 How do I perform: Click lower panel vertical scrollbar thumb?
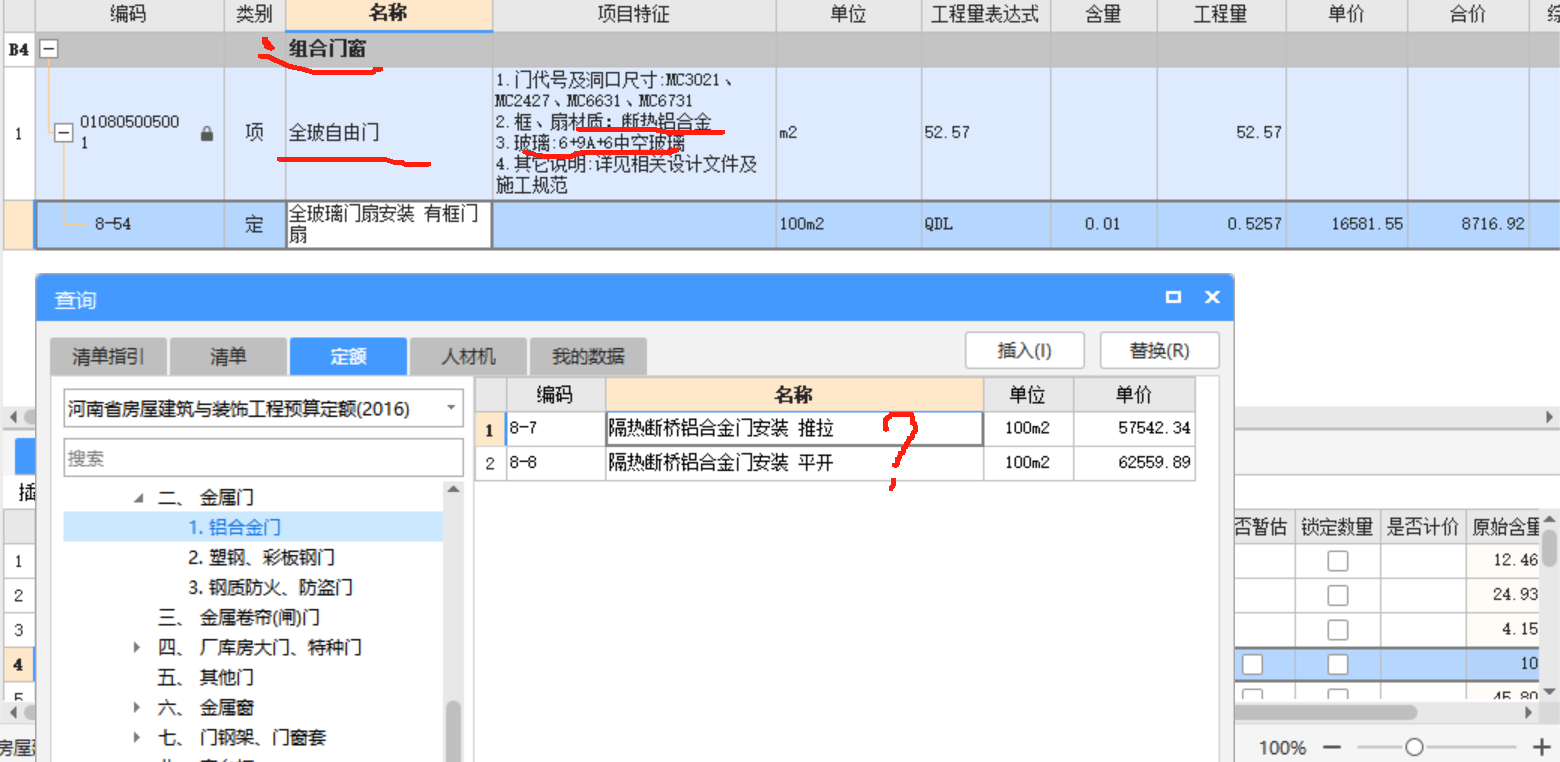tap(1549, 547)
